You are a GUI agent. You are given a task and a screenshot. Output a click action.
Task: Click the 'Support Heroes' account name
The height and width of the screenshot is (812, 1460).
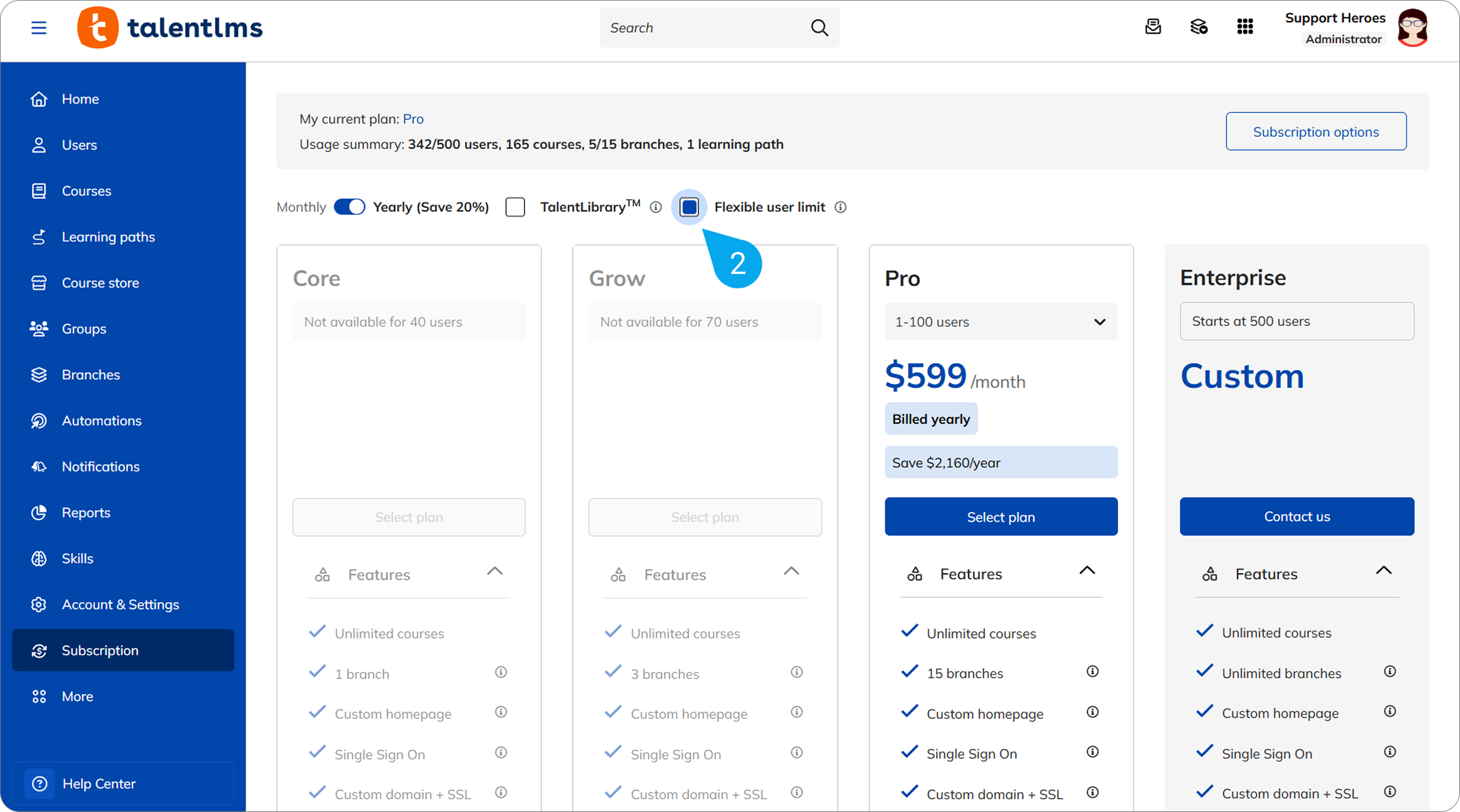click(x=1335, y=18)
